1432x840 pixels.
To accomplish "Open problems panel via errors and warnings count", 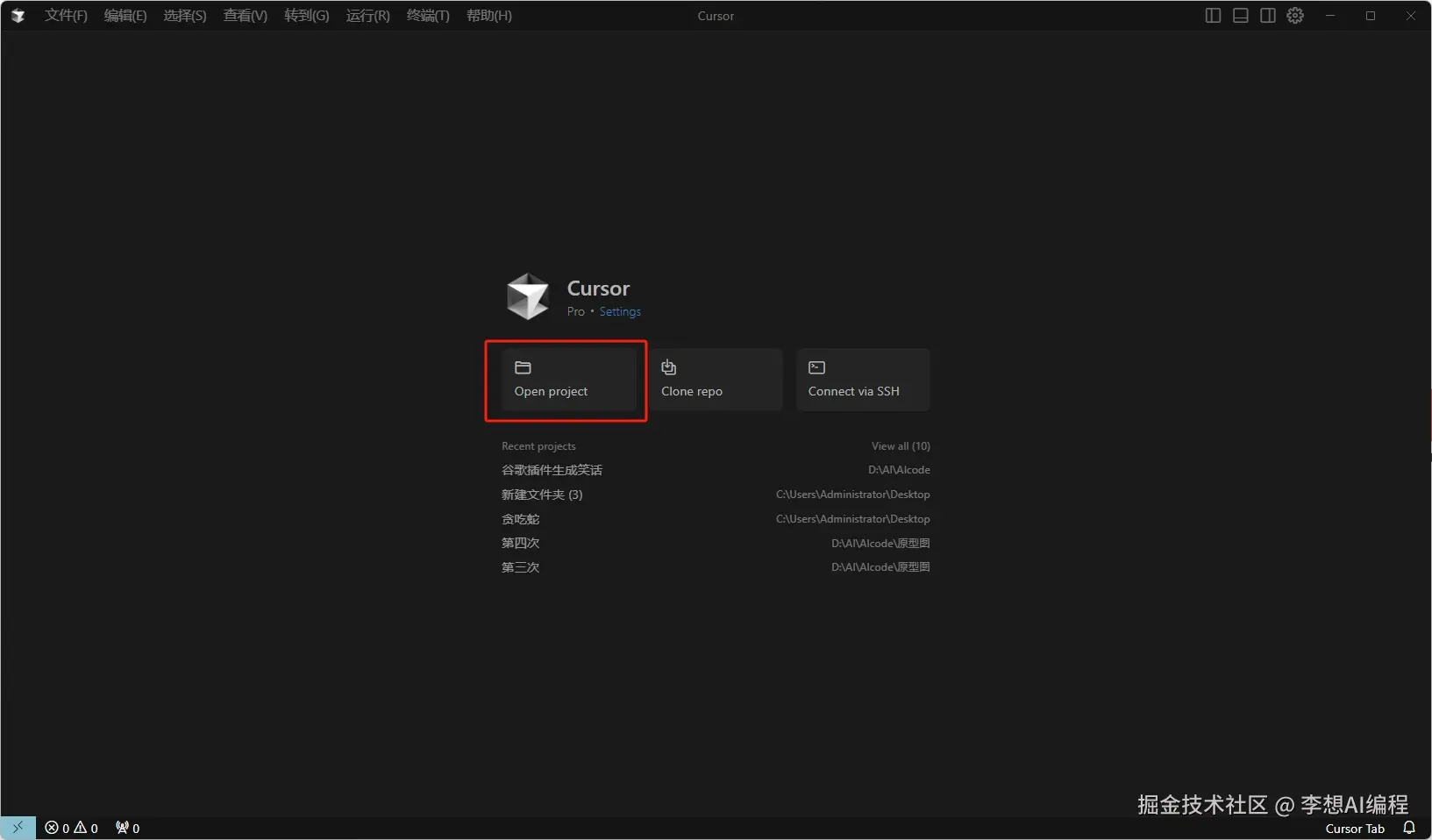I will point(72,828).
